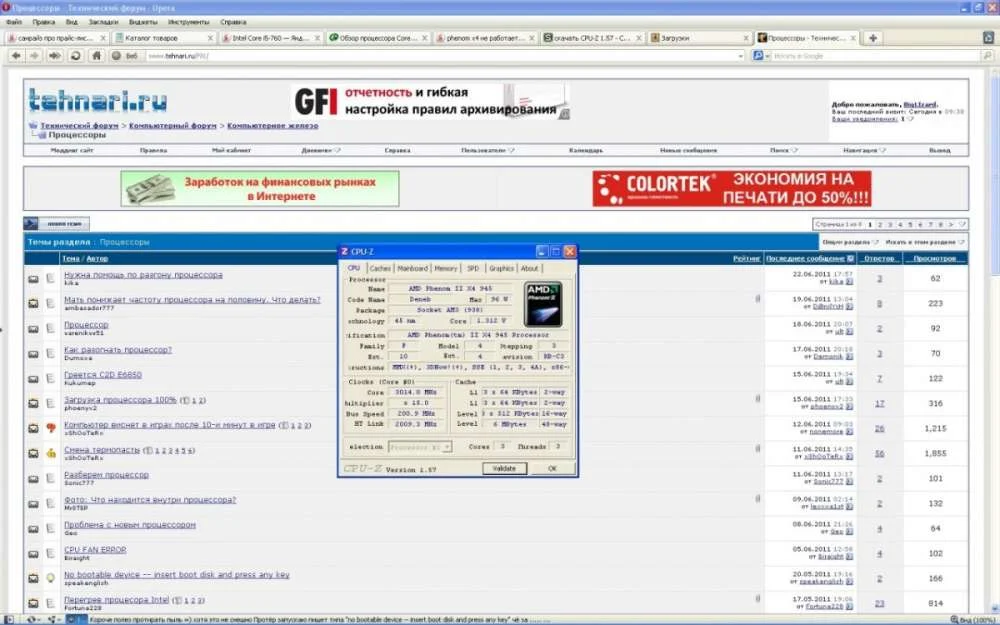Click the GFI banner advertisement
Viewport: 1000px width, 625px height.
[x=431, y=101]
